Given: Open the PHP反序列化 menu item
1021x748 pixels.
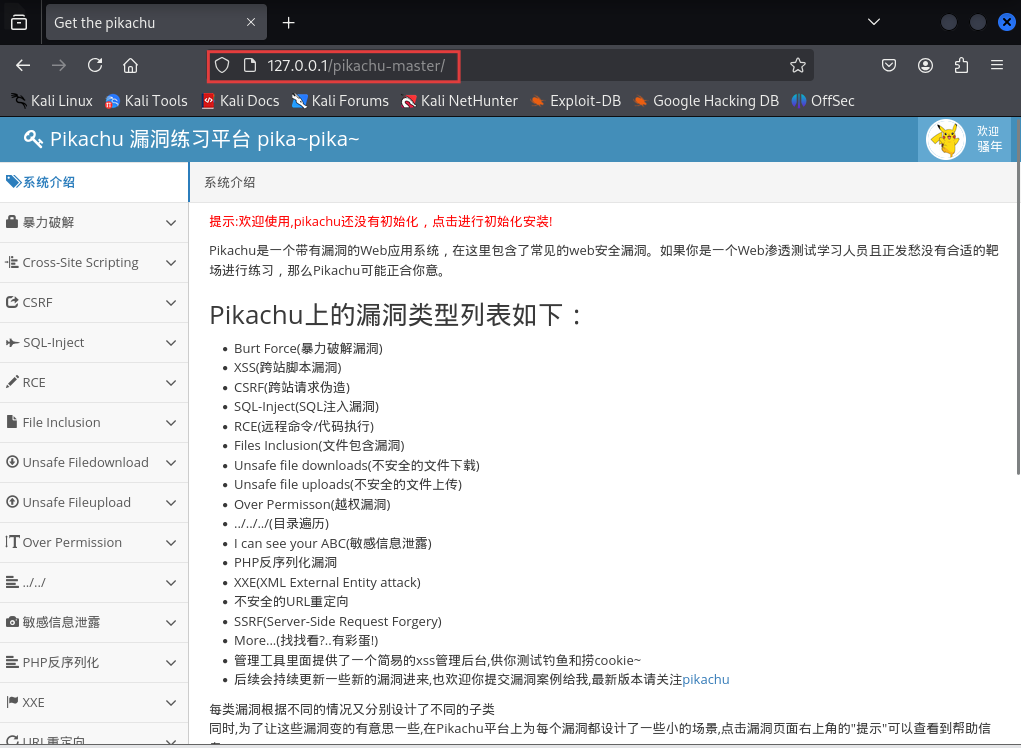Looking at the screenshot, I should (x=94, y=662).
